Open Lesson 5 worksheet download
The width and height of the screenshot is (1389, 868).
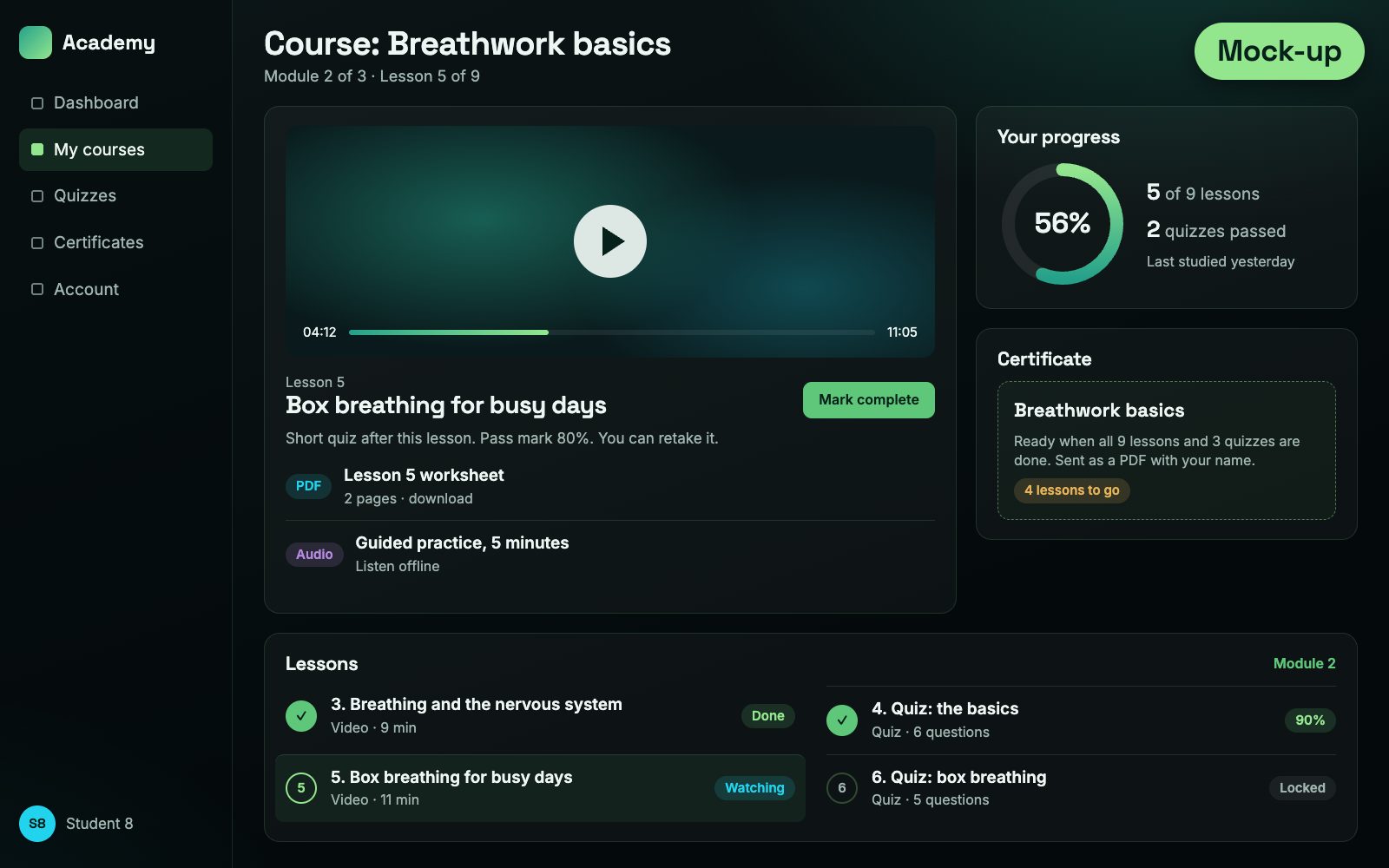(x=610, y=486)
